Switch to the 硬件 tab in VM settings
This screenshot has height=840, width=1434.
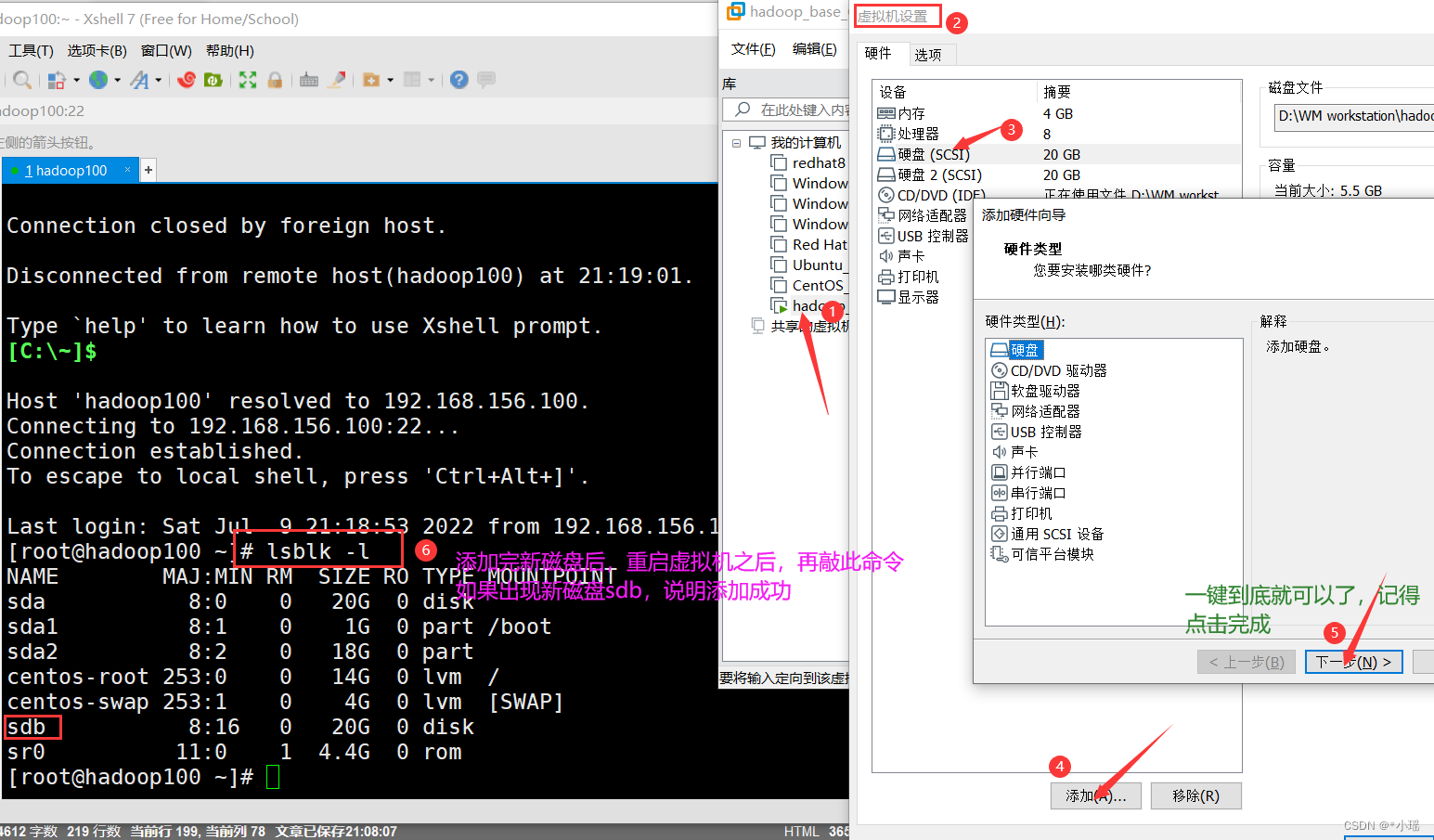pos(878,54)
